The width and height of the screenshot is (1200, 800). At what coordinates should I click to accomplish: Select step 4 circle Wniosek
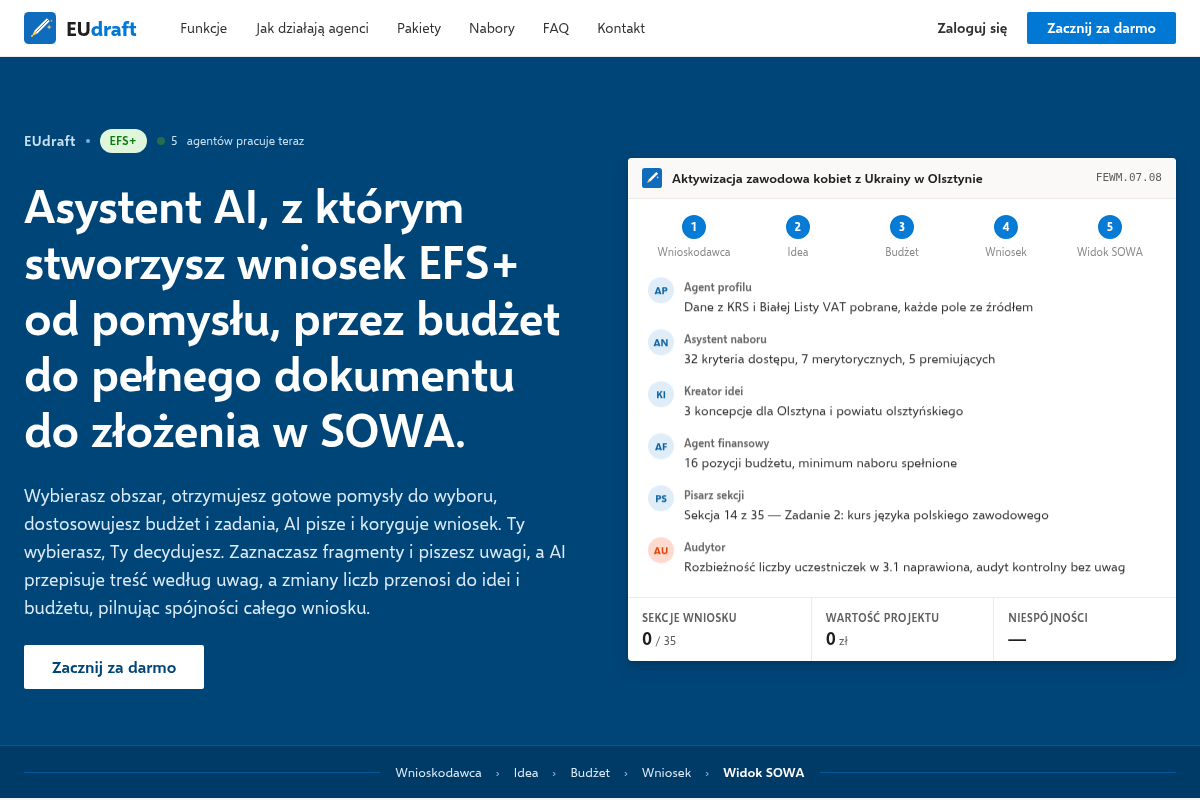[x=1006, y=227]
